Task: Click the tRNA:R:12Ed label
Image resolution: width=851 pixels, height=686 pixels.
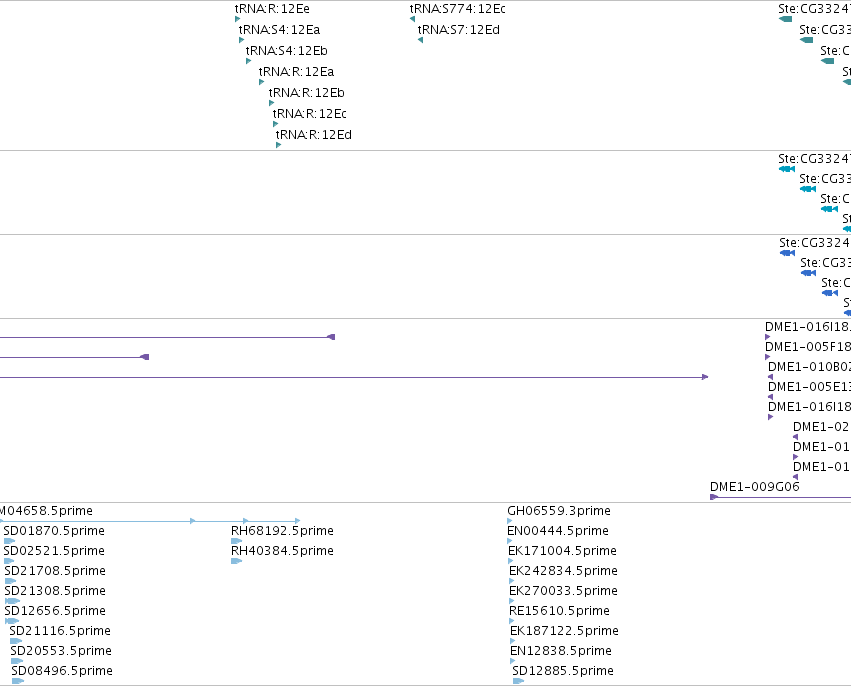Action: tap(314, 135)
